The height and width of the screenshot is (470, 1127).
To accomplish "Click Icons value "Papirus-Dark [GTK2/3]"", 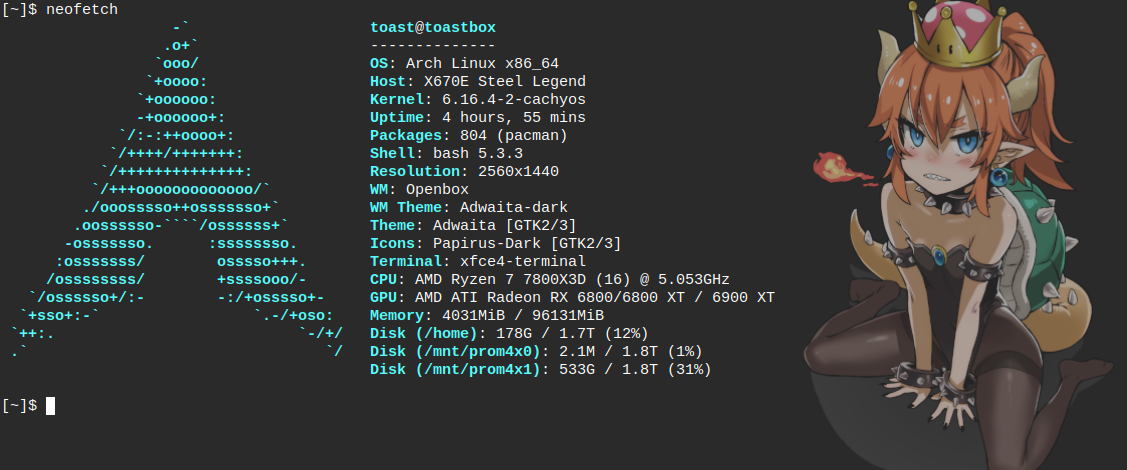I will tap(527, 244).
